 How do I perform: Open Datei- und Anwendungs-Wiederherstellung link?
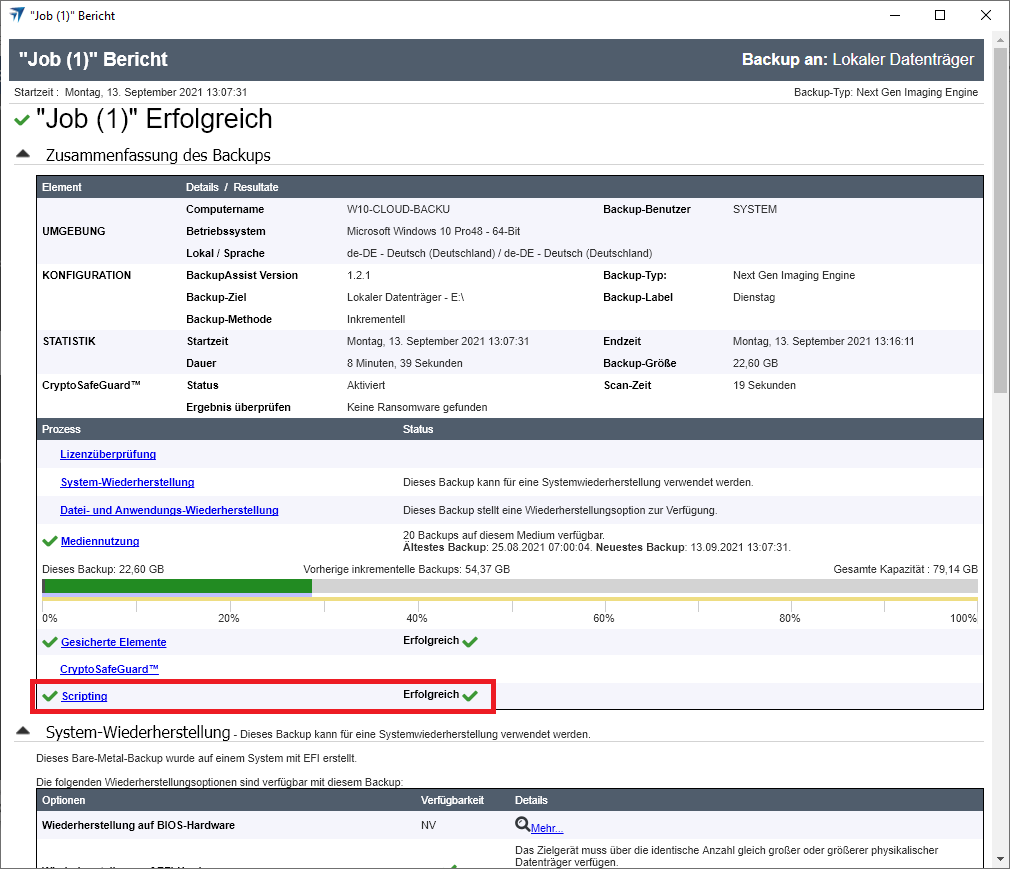coord(169,510)
